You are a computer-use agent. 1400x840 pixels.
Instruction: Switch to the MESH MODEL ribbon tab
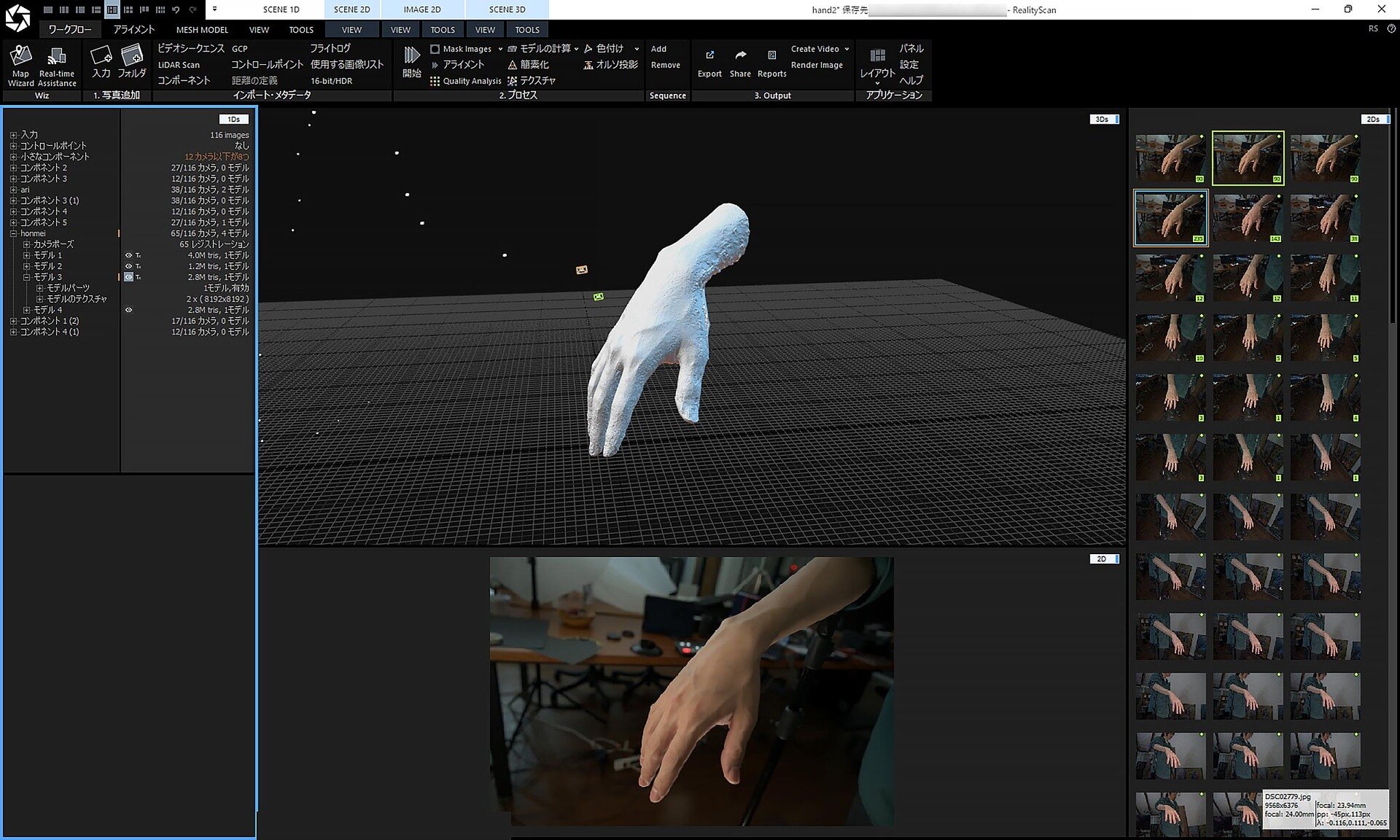pyautogui.click(x=202, y=30)
